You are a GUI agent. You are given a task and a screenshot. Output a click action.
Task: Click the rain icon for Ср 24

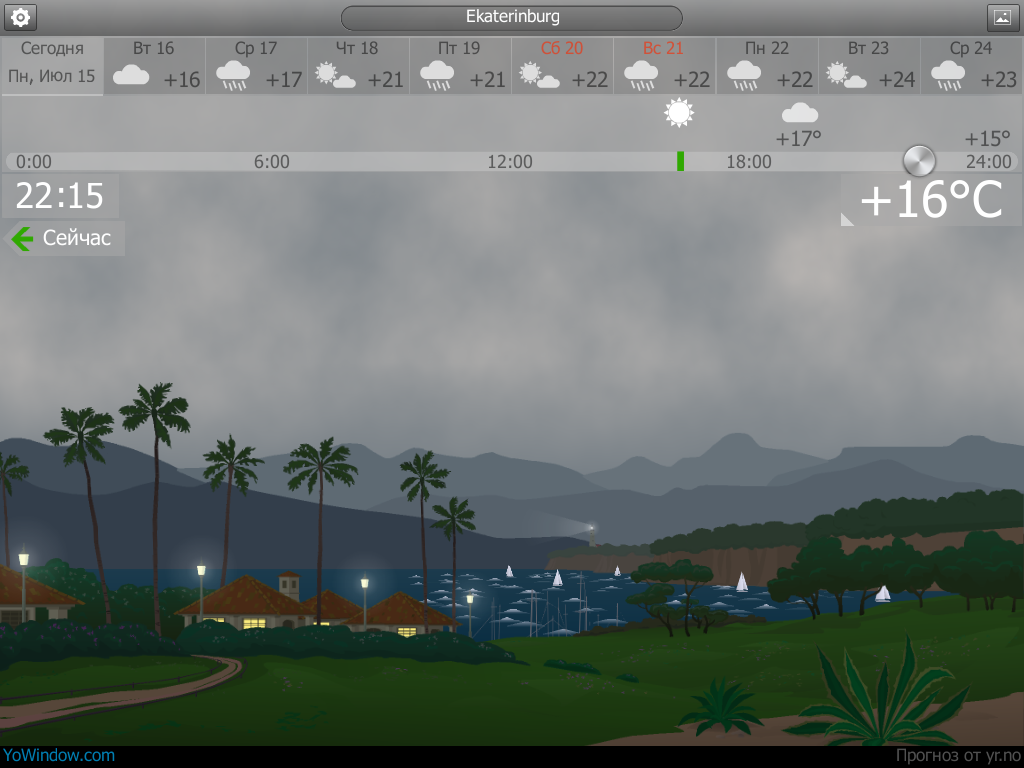948,76
